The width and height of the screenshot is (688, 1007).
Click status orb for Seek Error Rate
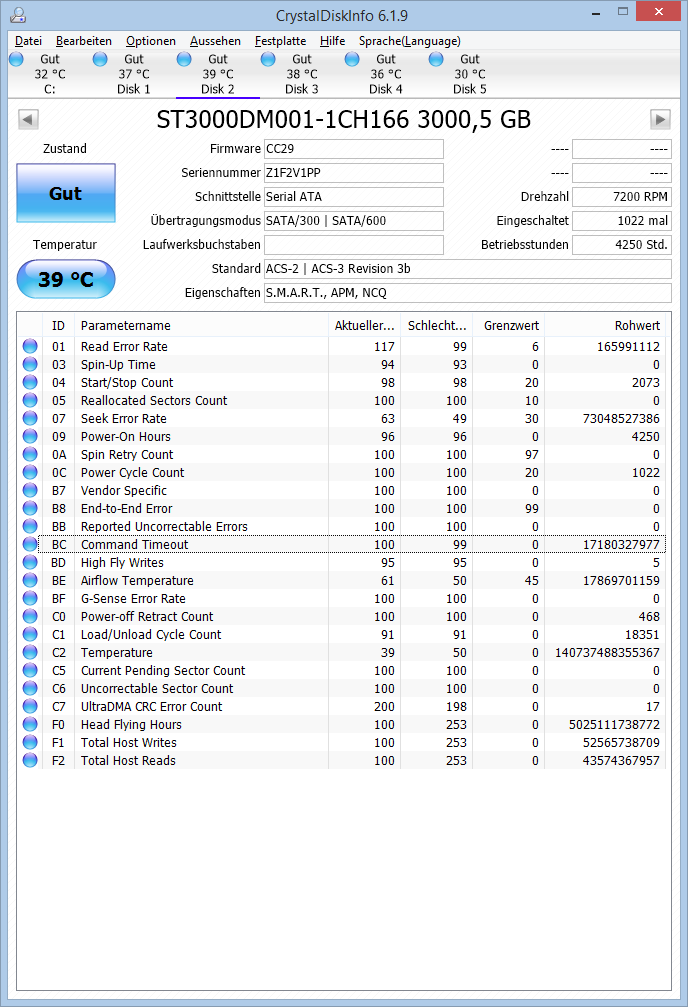coord(30,418)
